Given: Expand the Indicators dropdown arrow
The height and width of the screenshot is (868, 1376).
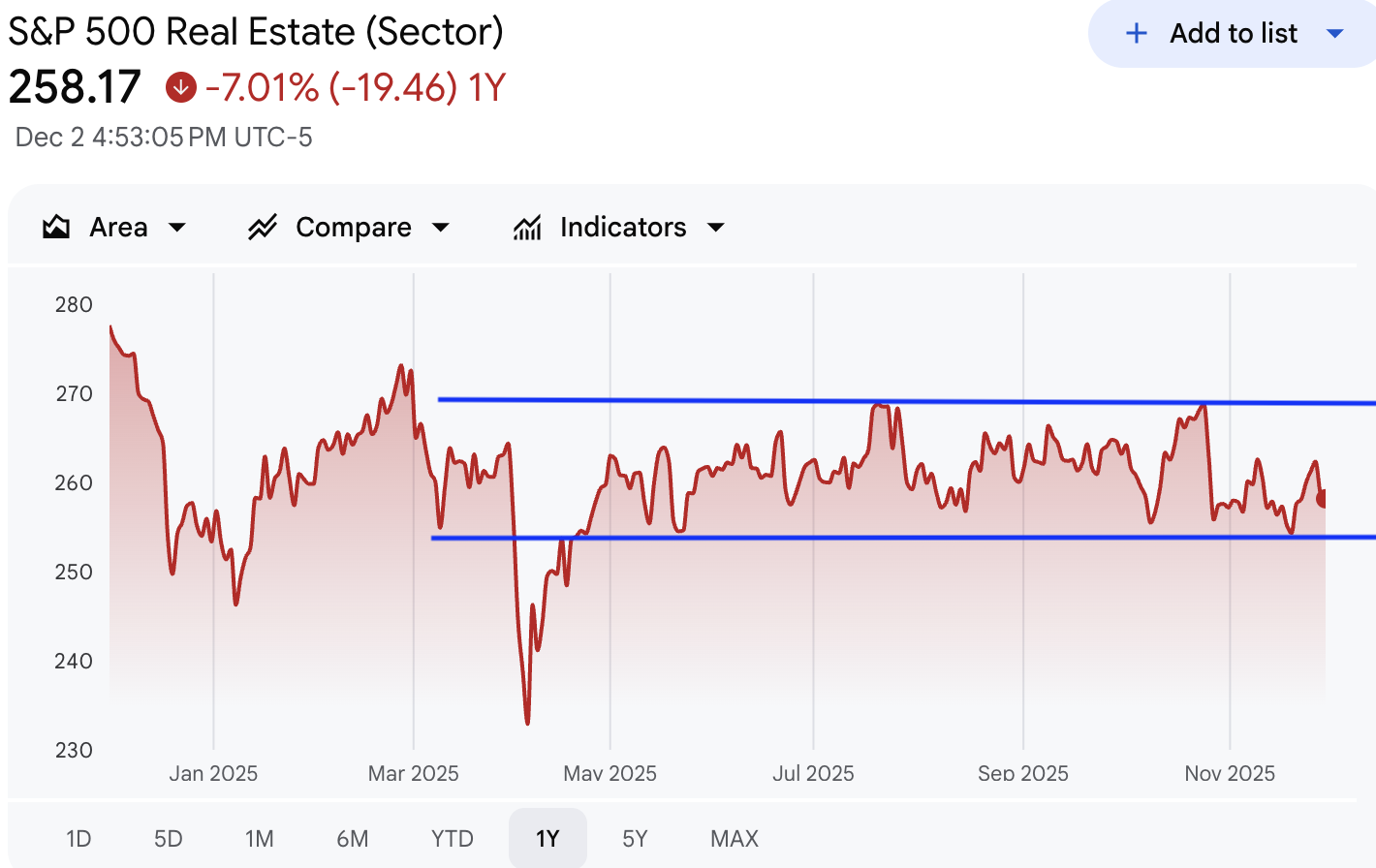Looking at the screenshot, I should pyautogui.click(x=716, y=228).
